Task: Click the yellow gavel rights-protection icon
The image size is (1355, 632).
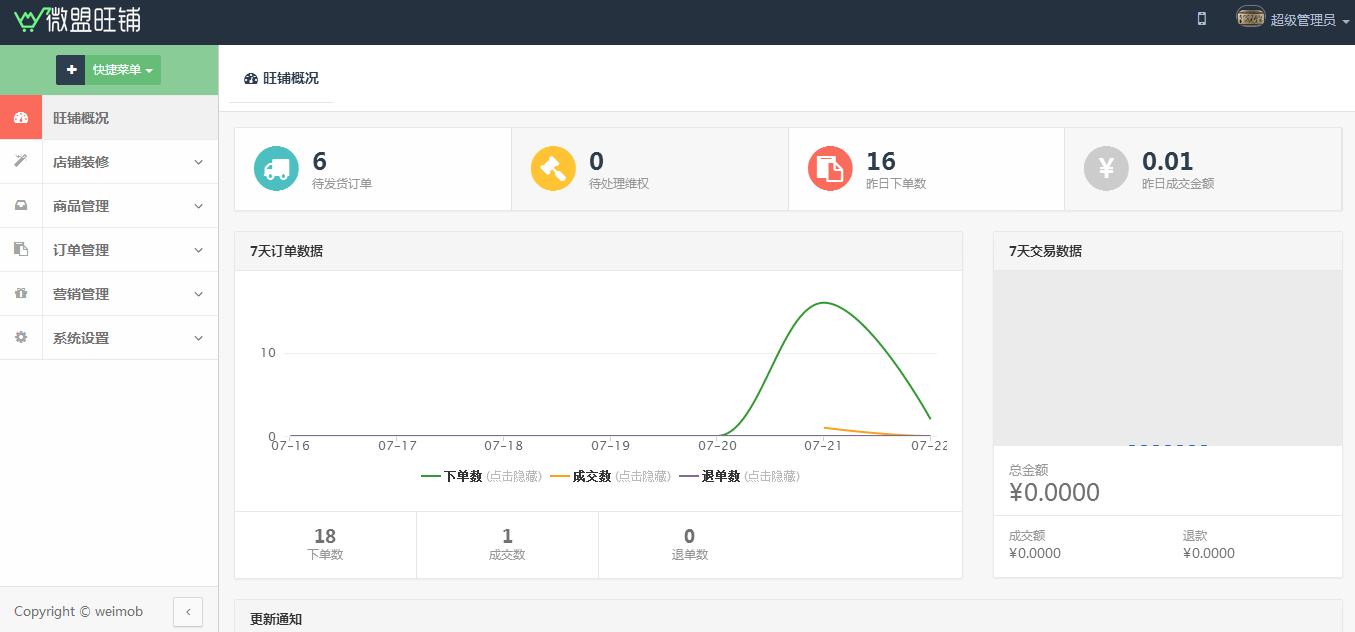Action: (x=553, y=168)
